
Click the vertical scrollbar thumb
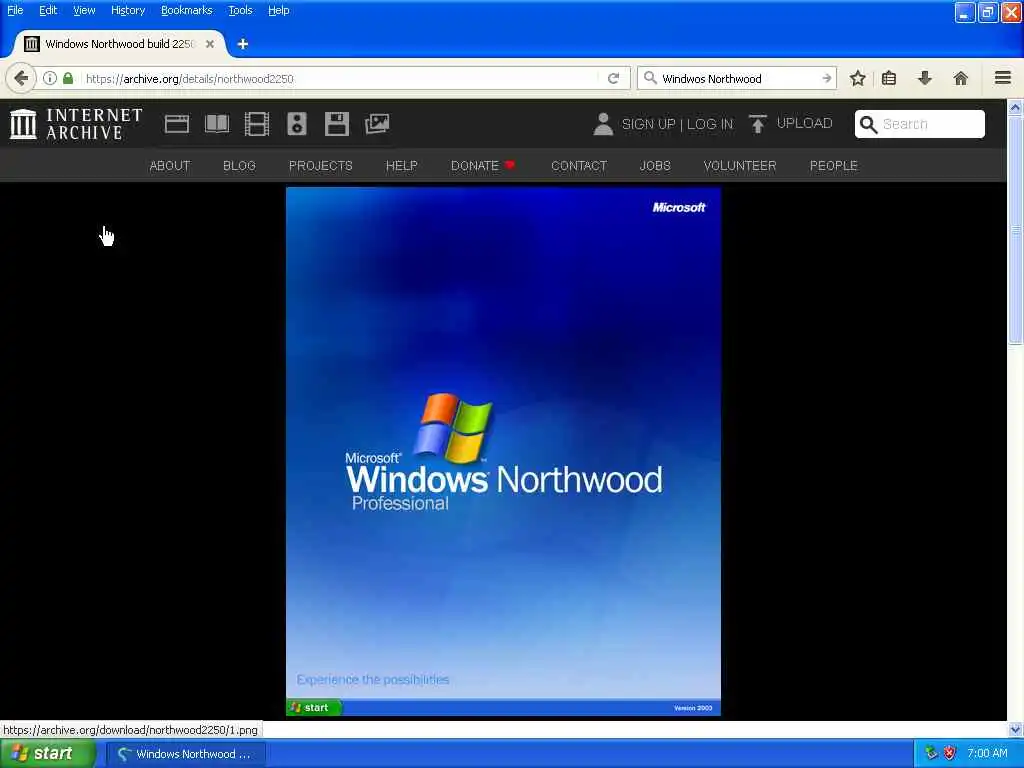[1015, 230]
